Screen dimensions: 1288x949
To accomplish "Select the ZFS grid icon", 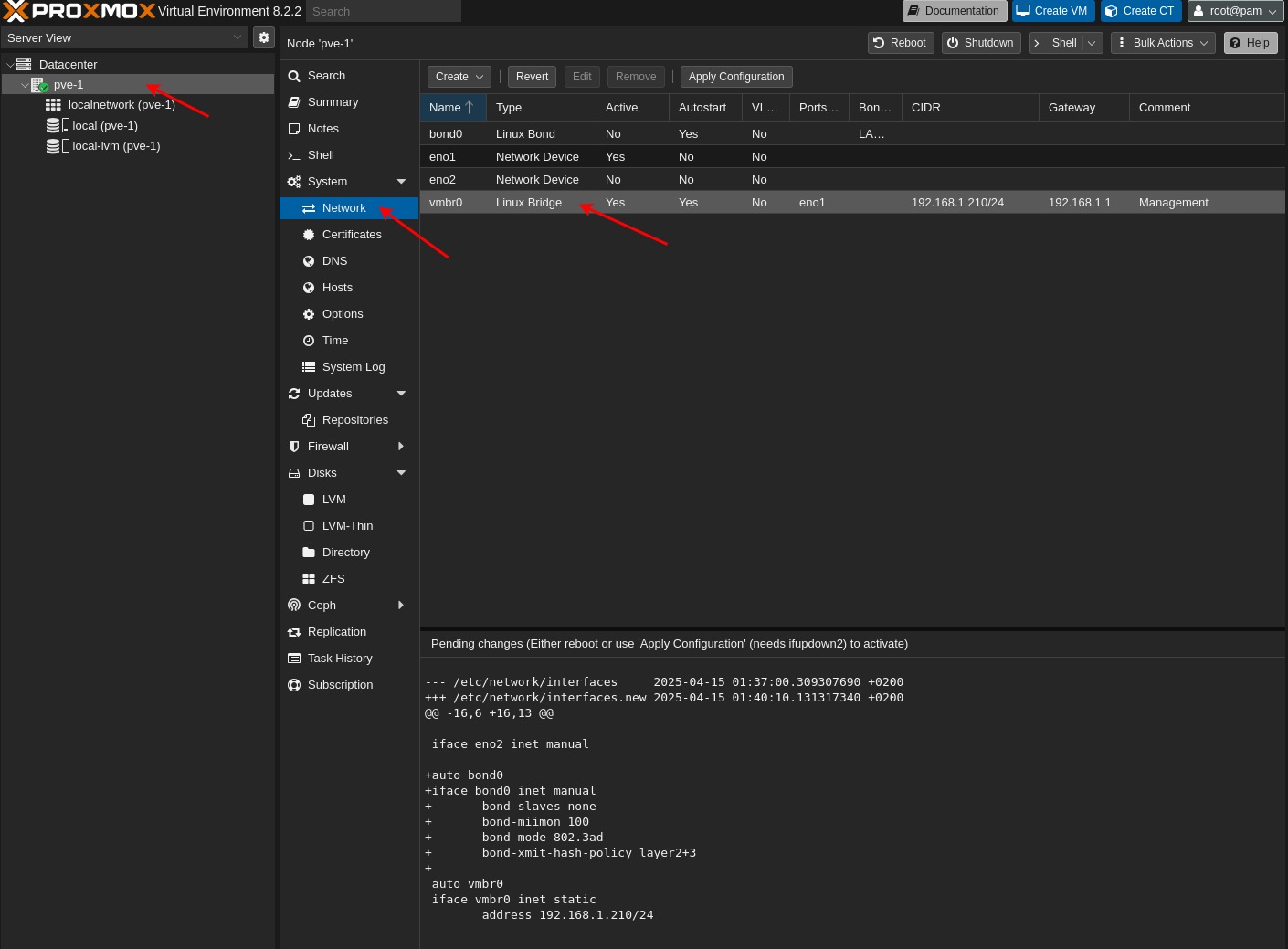I will click(309, 579).
